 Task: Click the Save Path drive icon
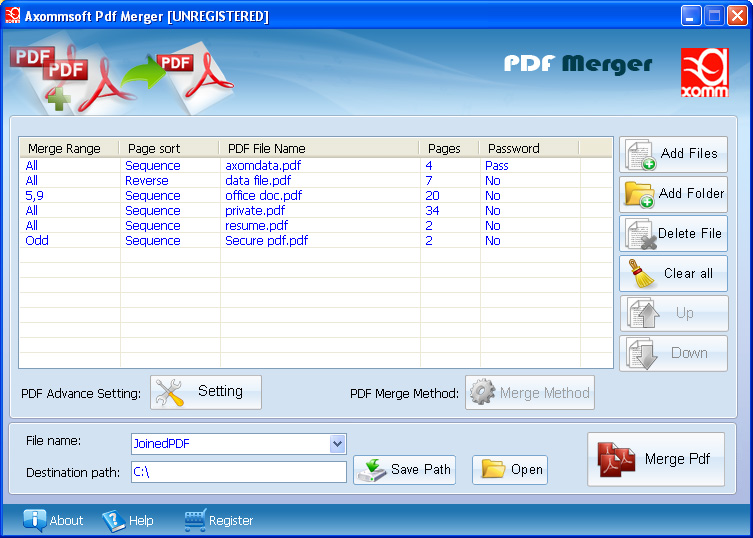click(372, 470)
